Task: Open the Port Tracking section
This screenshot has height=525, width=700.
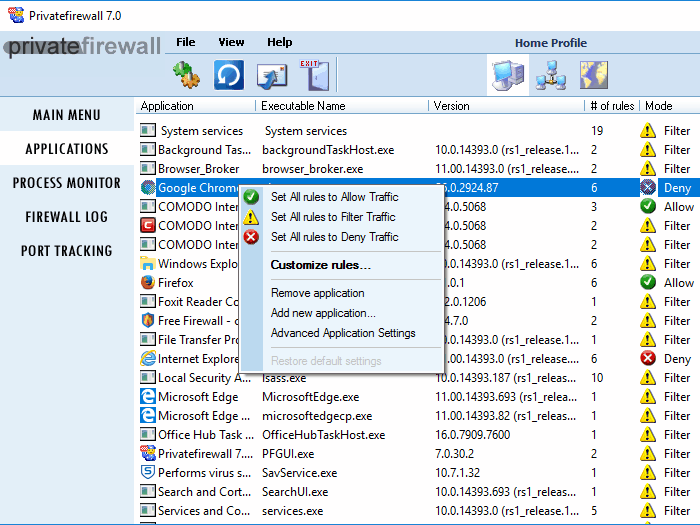Action: coord(67,251)
